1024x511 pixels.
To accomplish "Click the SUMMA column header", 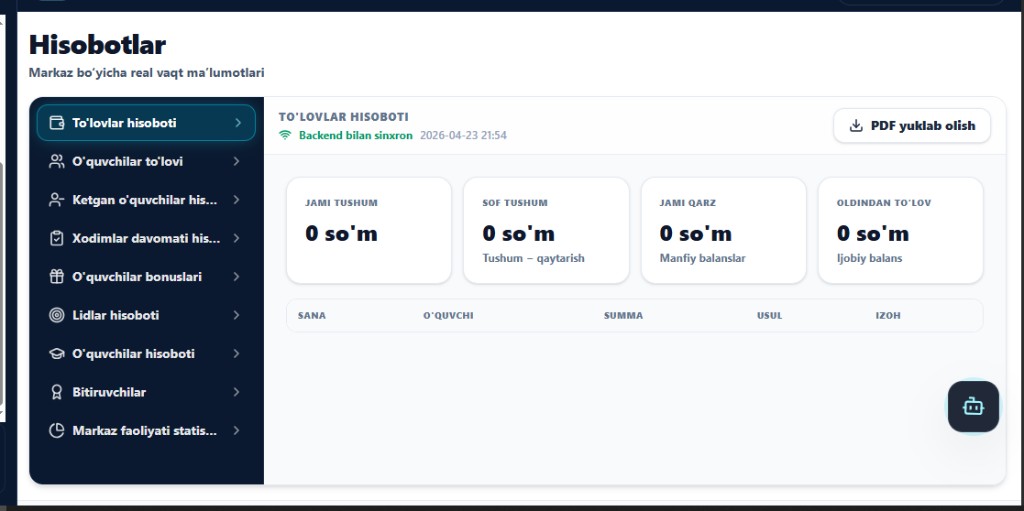I will (x=623, y=316).
